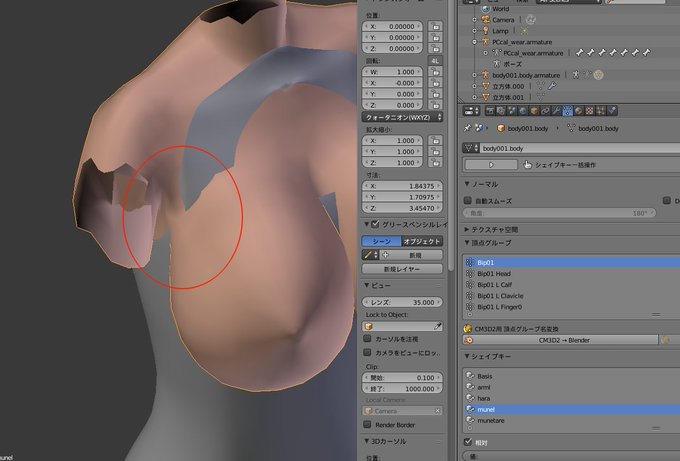680x461 pixels.
Task: Click the eyedropper in Lock to Object field
Action: click(438, 326)
